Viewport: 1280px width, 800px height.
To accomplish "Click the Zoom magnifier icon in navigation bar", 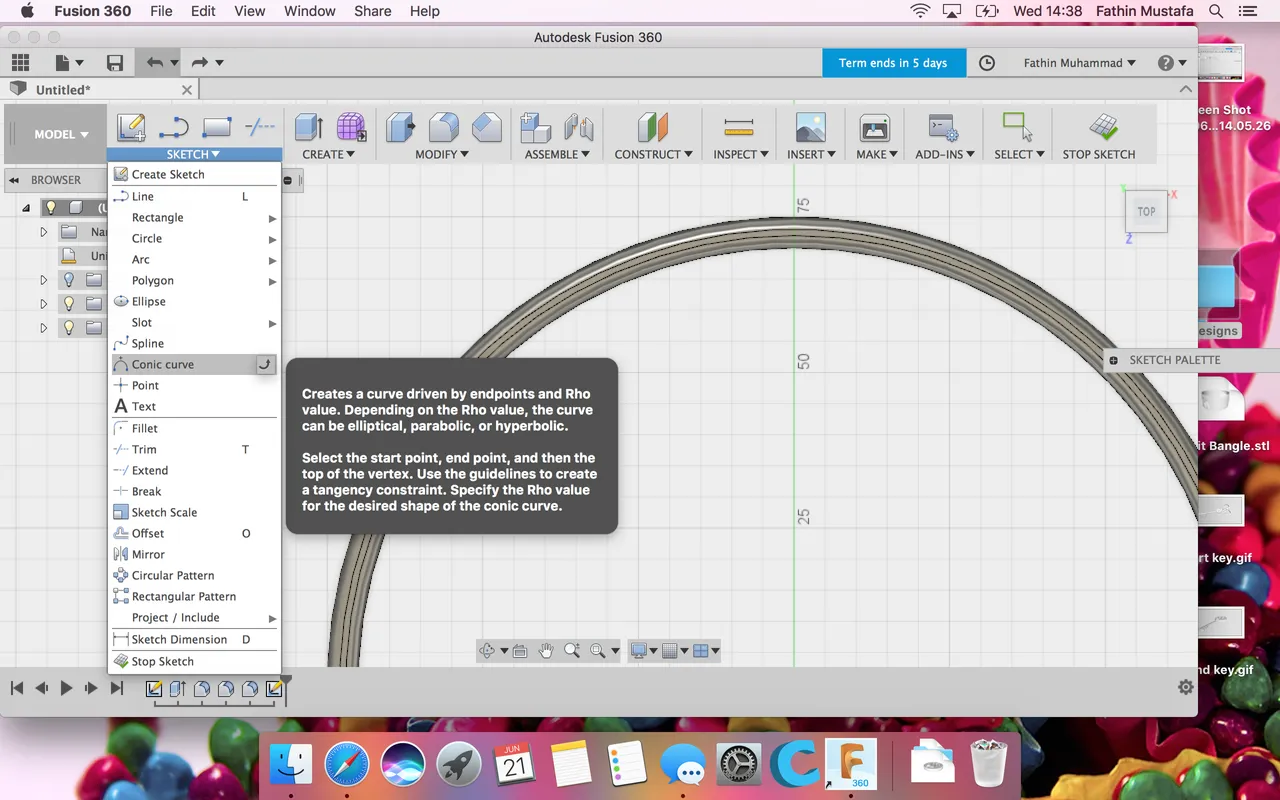I will coord(572,651).
